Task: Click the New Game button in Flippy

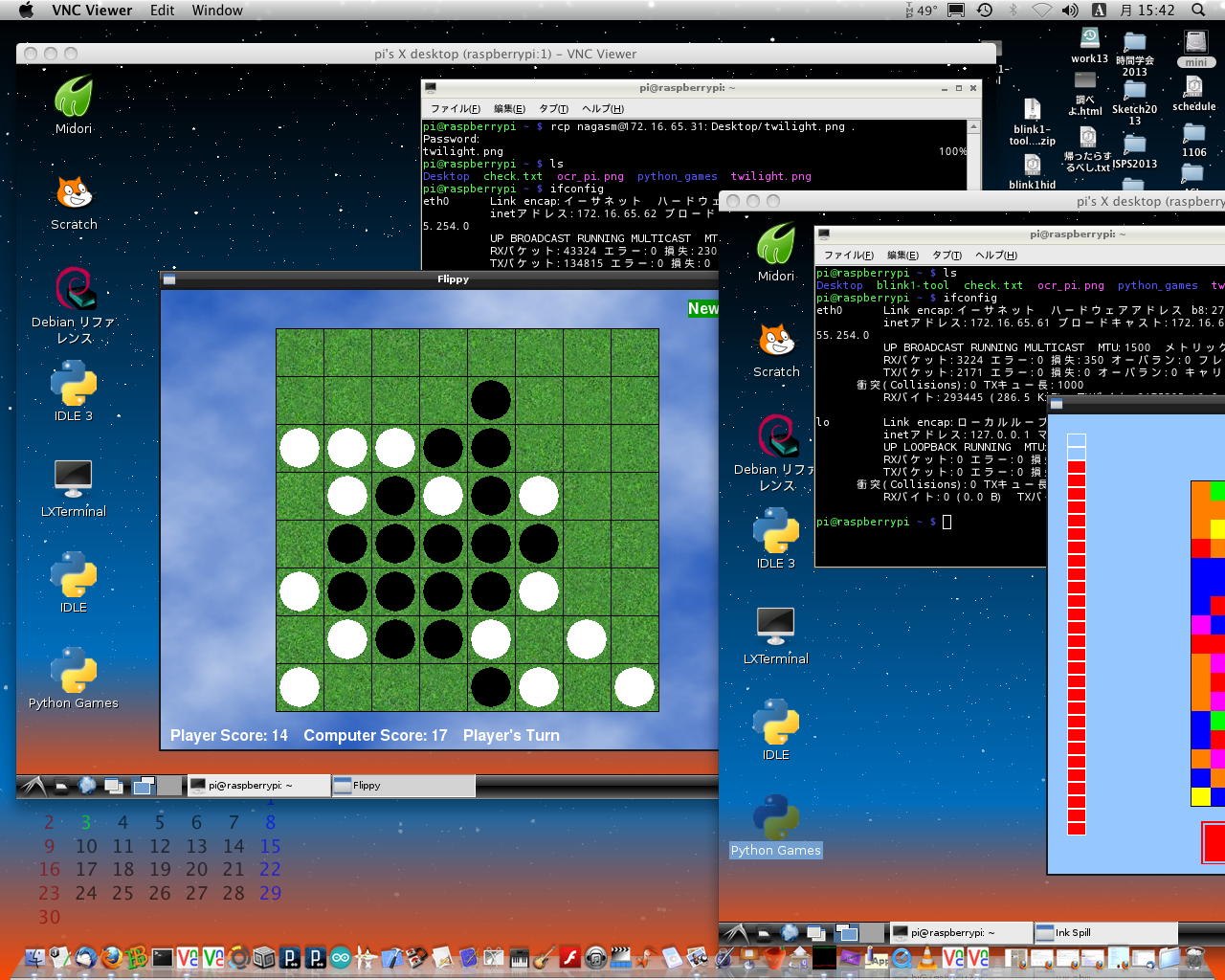Action: pyautogui.click(x=702, y=308)
